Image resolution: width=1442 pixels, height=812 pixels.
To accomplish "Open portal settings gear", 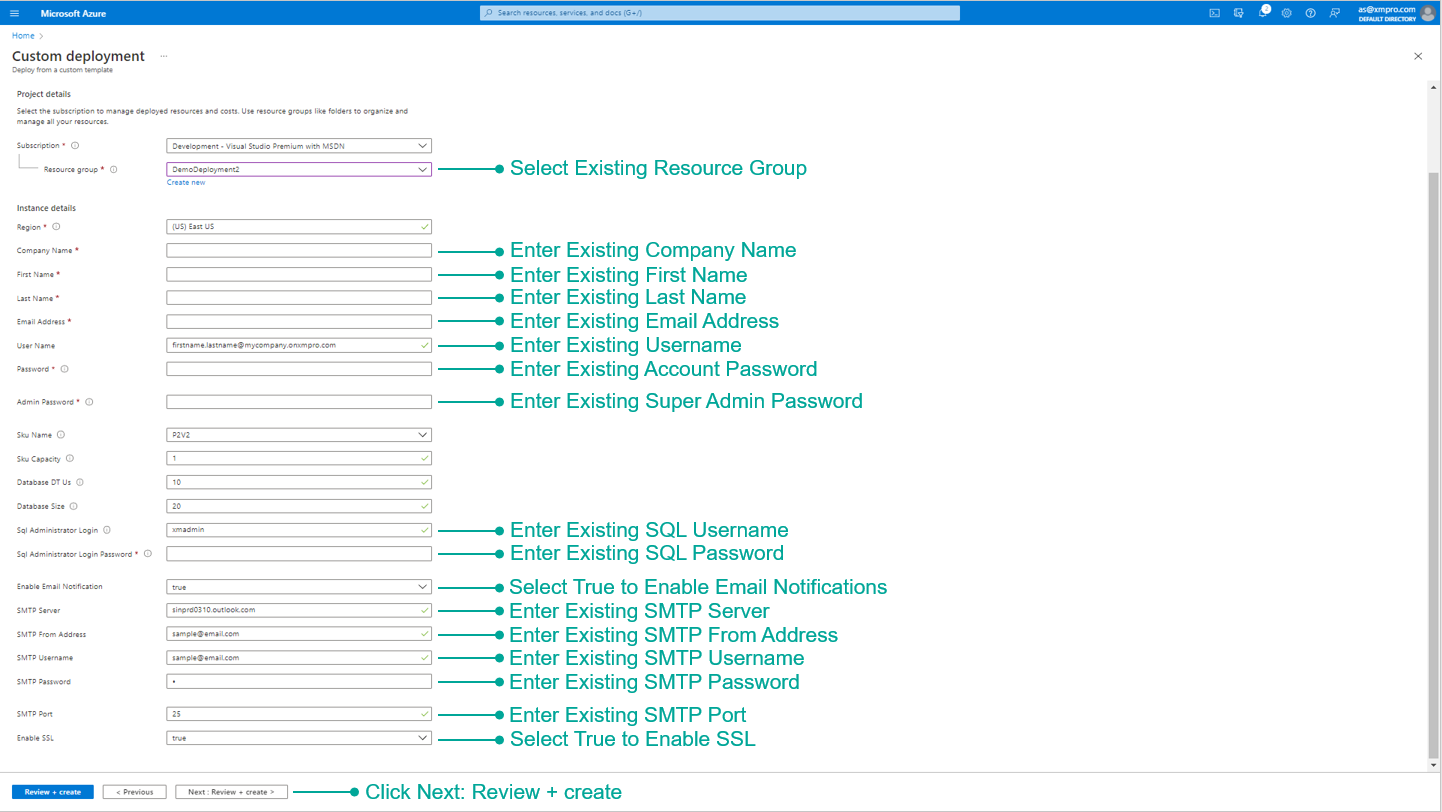I will pyautogui.click(x=1286, y=13).
